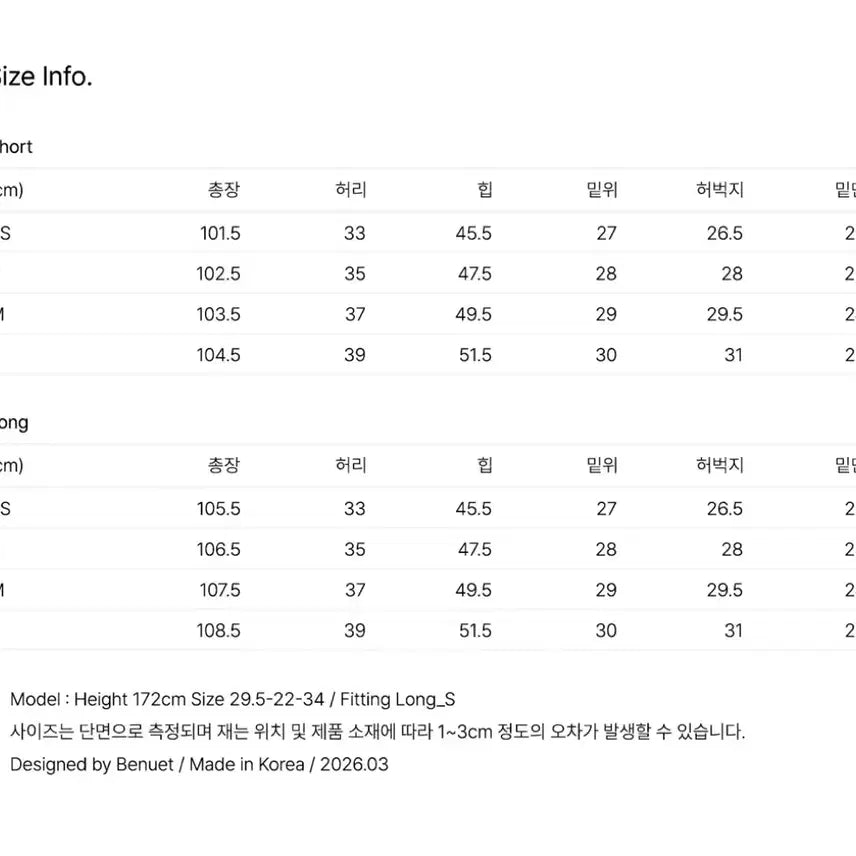This screenshot has height=856, width=856.
Task: Select the 108.5 total length cell
Action: pyautogui.click(x=218, y=631)
